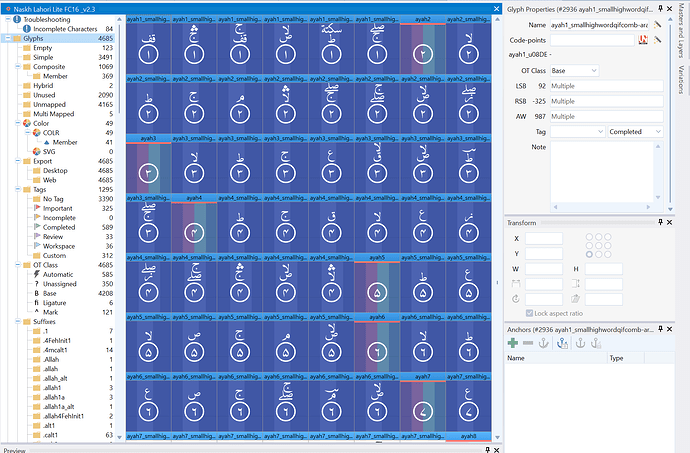Select top-right transform reference point
The height and width of the screenshot is (453, 690).
[x=608, y=237]
